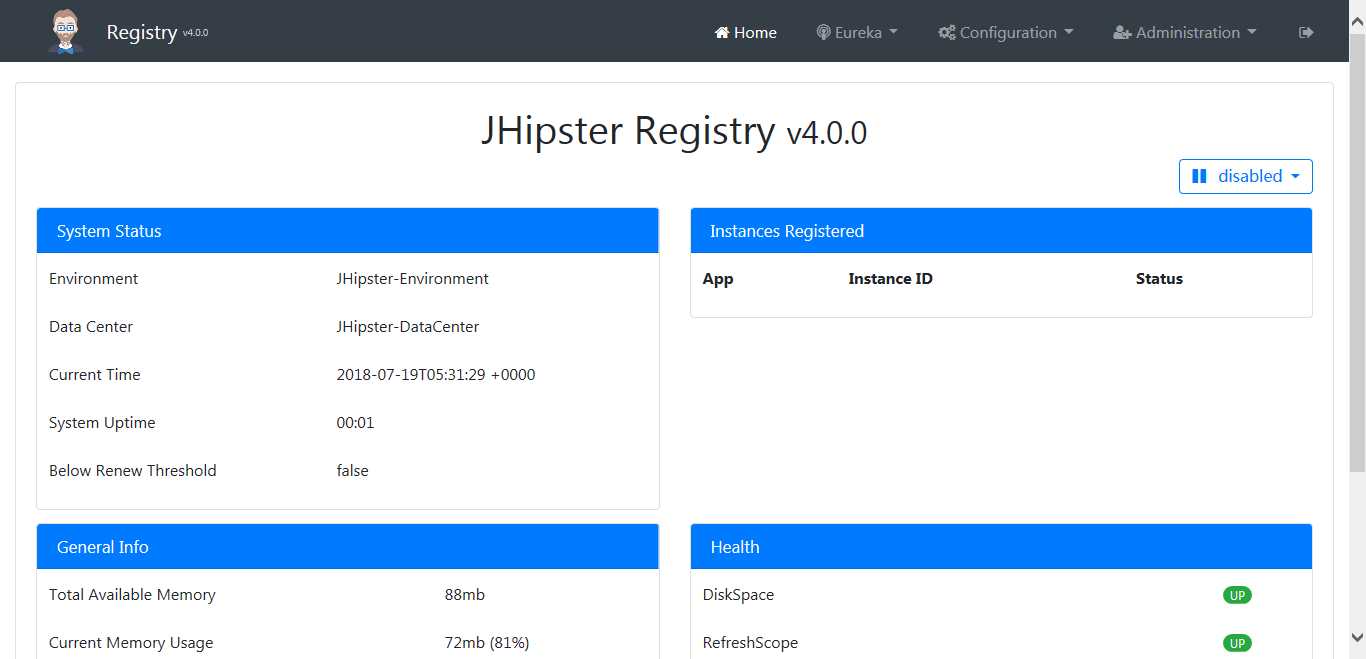
Task: Click the v4.0.0 version label in navbar
Action: point(196,33)
